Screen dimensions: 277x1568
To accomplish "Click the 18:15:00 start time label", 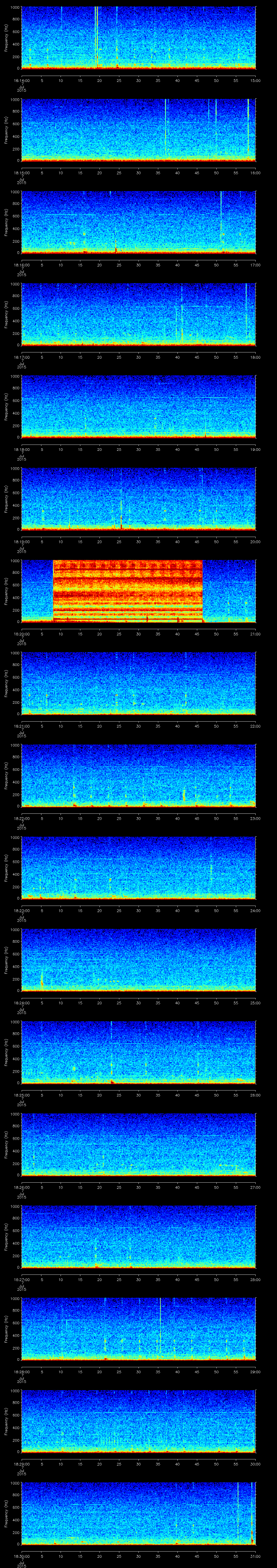I will tap(21, 173).
